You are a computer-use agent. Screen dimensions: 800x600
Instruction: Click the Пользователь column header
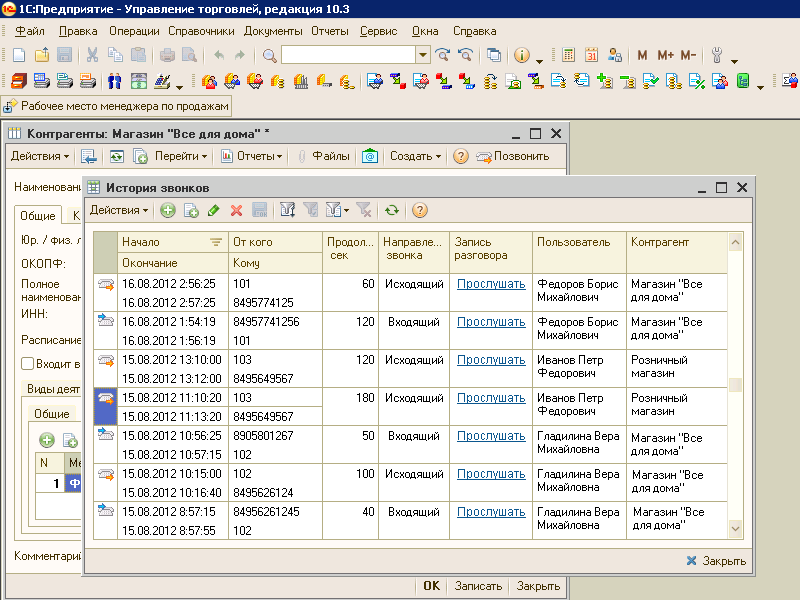(579, 252)
